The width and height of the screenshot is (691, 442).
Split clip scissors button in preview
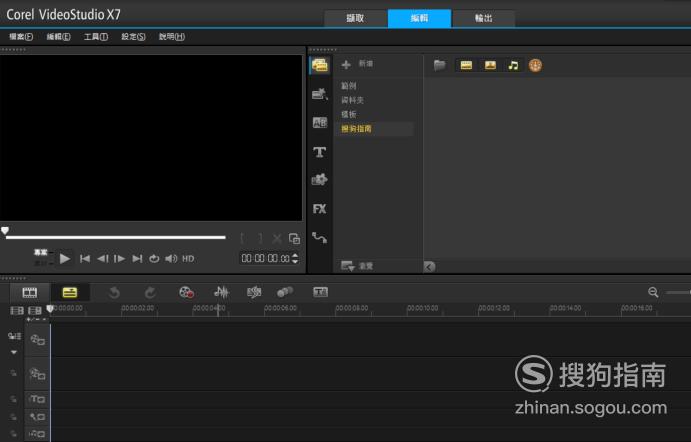point(277,238)
